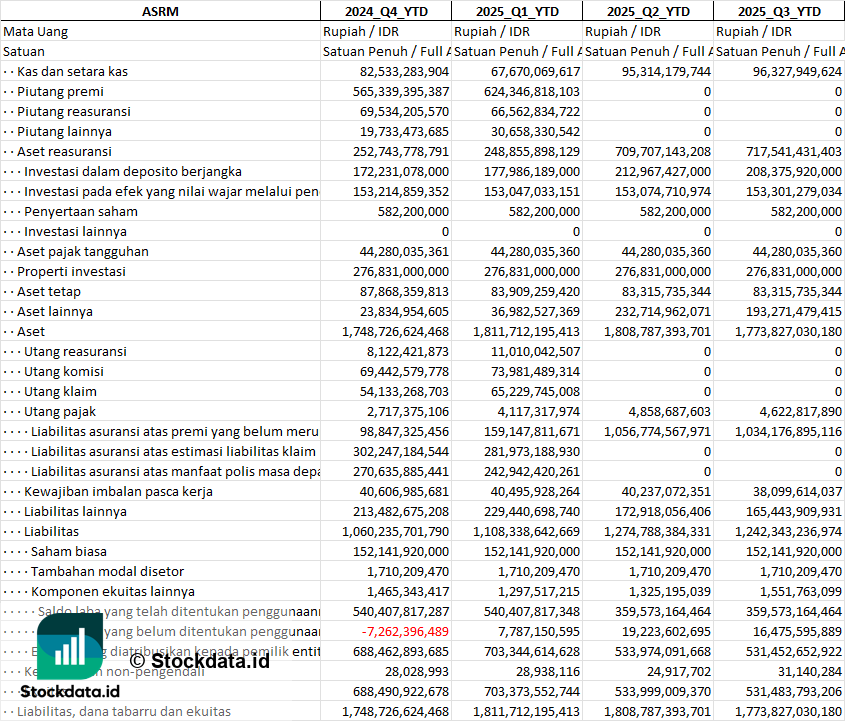Select Liabilitas, dana tabarru dan ekuitas row
The image size is (845, 721).
123,711
